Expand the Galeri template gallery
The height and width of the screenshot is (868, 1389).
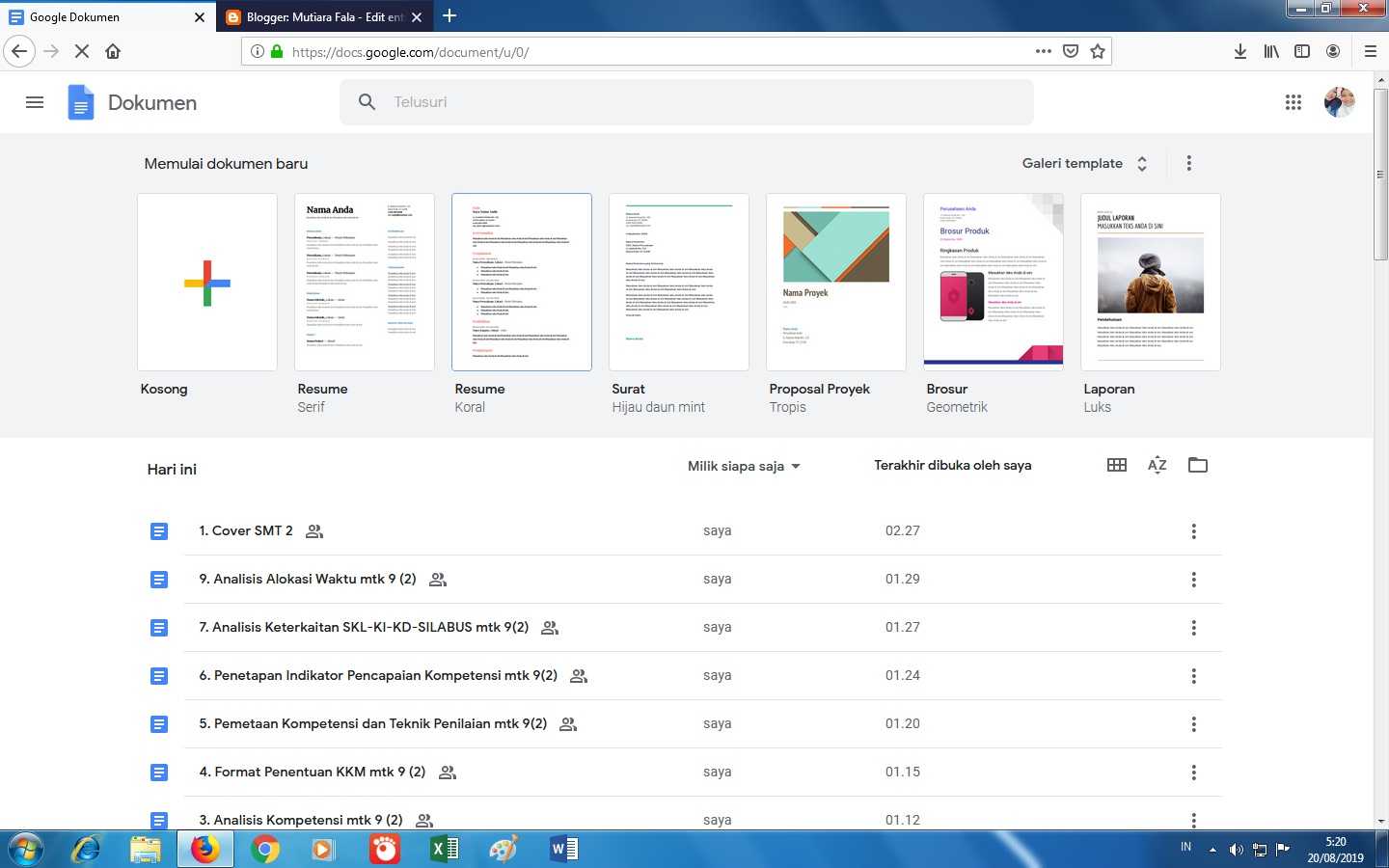click(x=1085, y=163)
